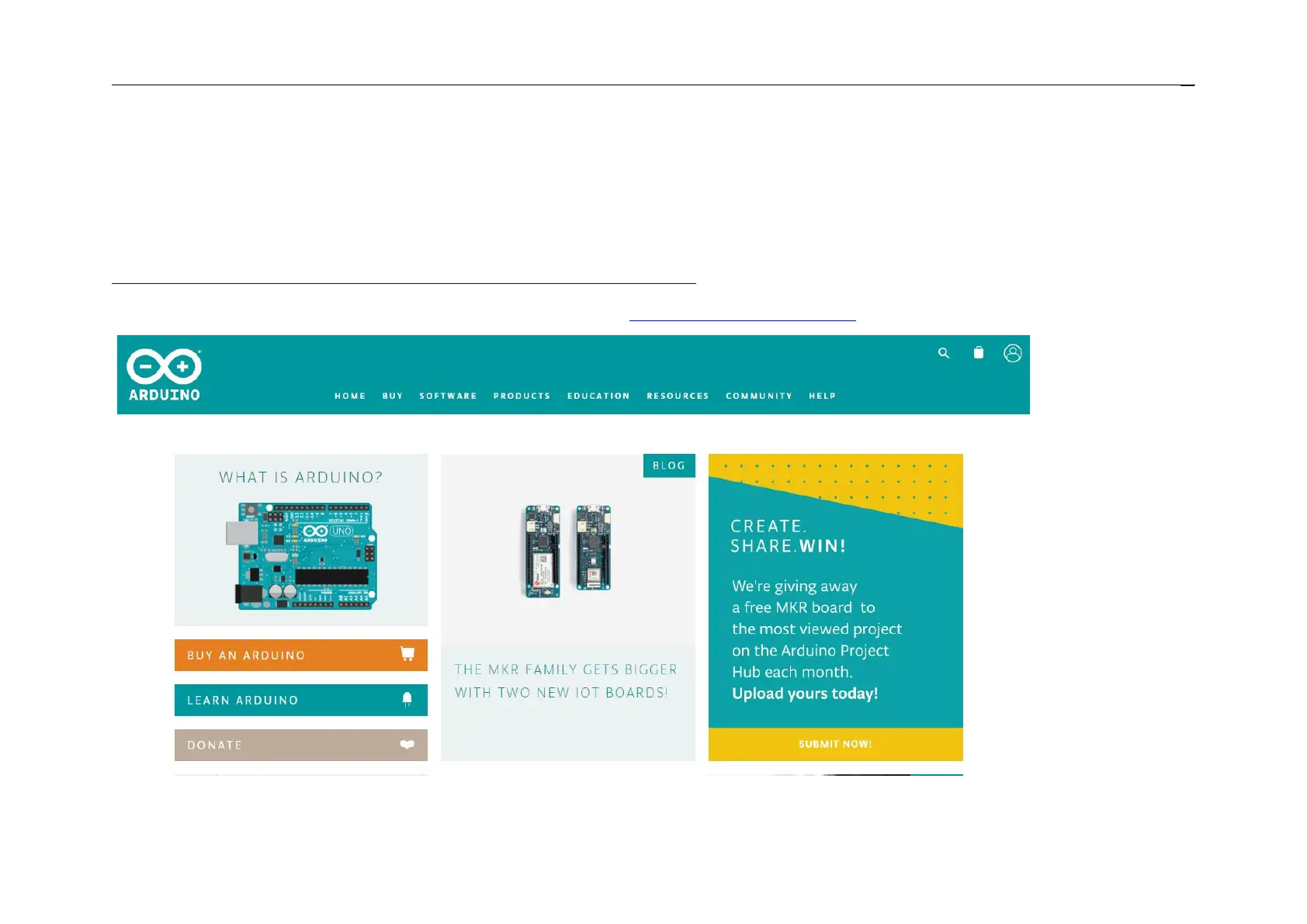Screen dimensions: 1307x924
Task: Click the CREATE. SHARE. WIN! heading
Action: coord(789,536)
